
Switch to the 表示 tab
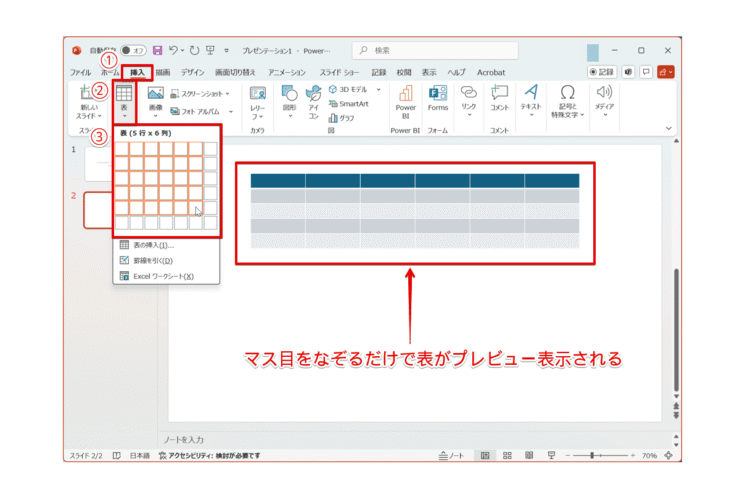pos(429,72)
